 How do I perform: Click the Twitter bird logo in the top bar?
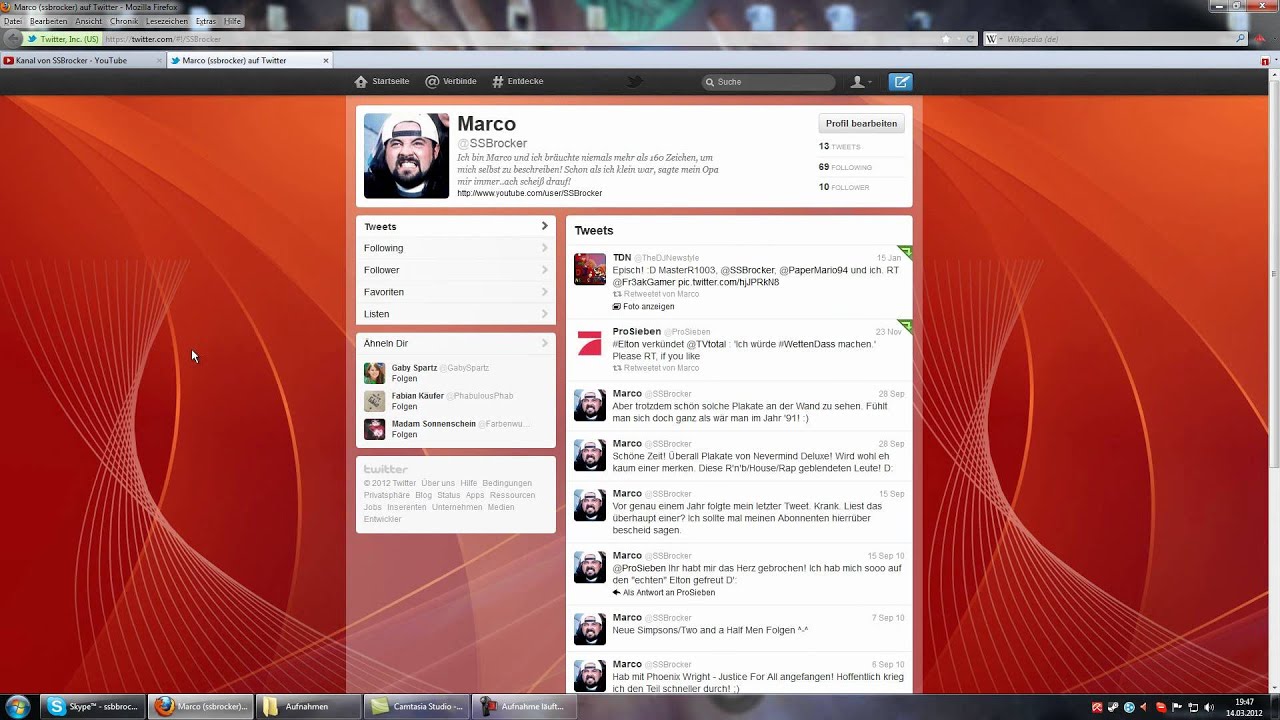click(634, 81)
